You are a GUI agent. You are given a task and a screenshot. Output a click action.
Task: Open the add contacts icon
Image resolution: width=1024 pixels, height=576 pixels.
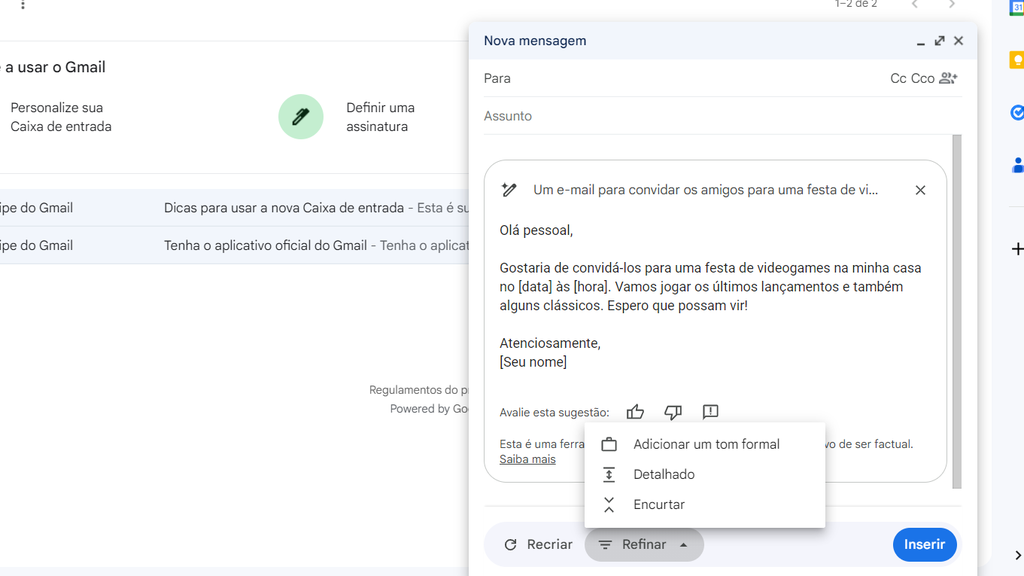[x=948, y=78]
